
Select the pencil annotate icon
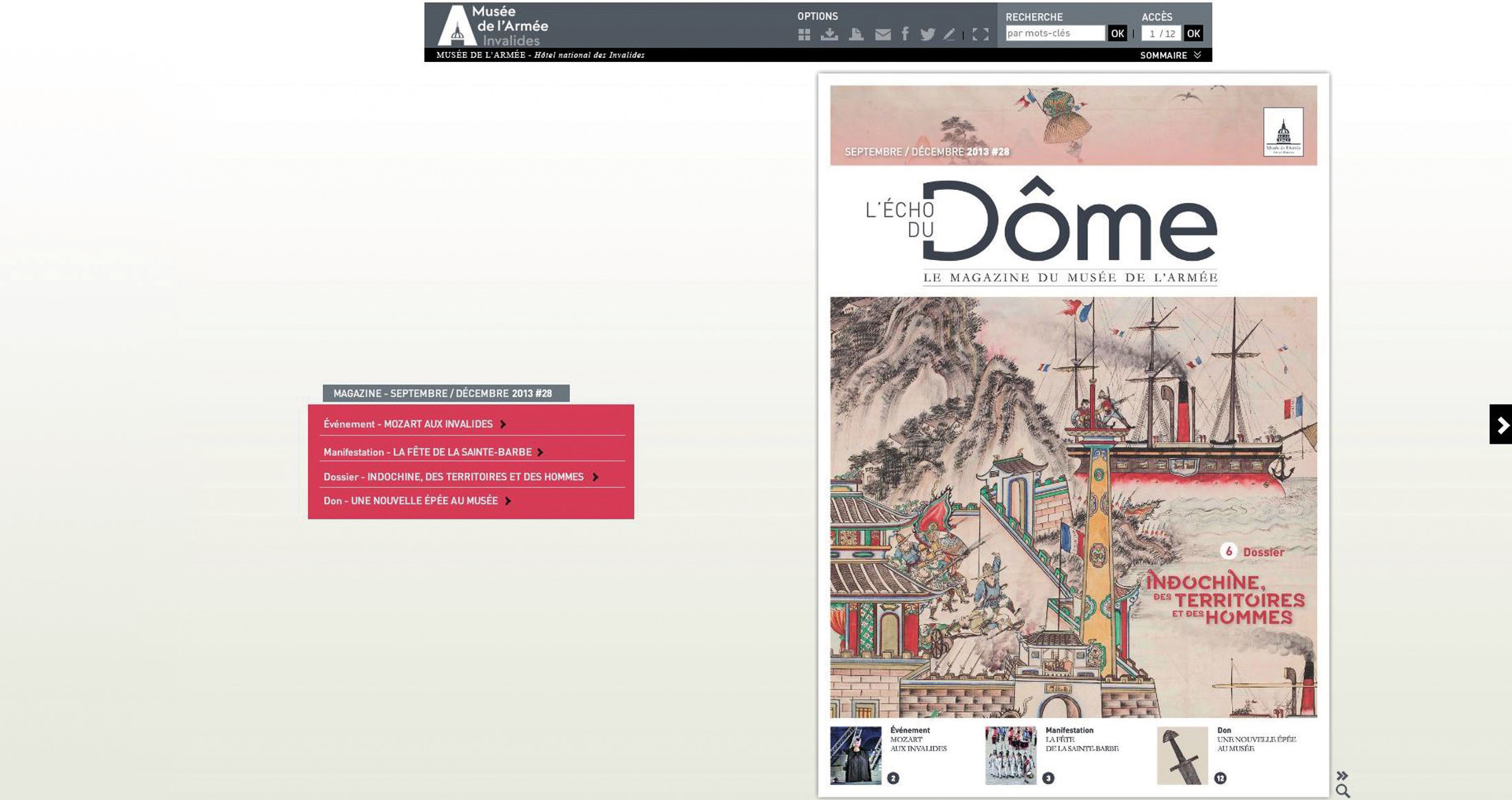(x=949, y=34)
